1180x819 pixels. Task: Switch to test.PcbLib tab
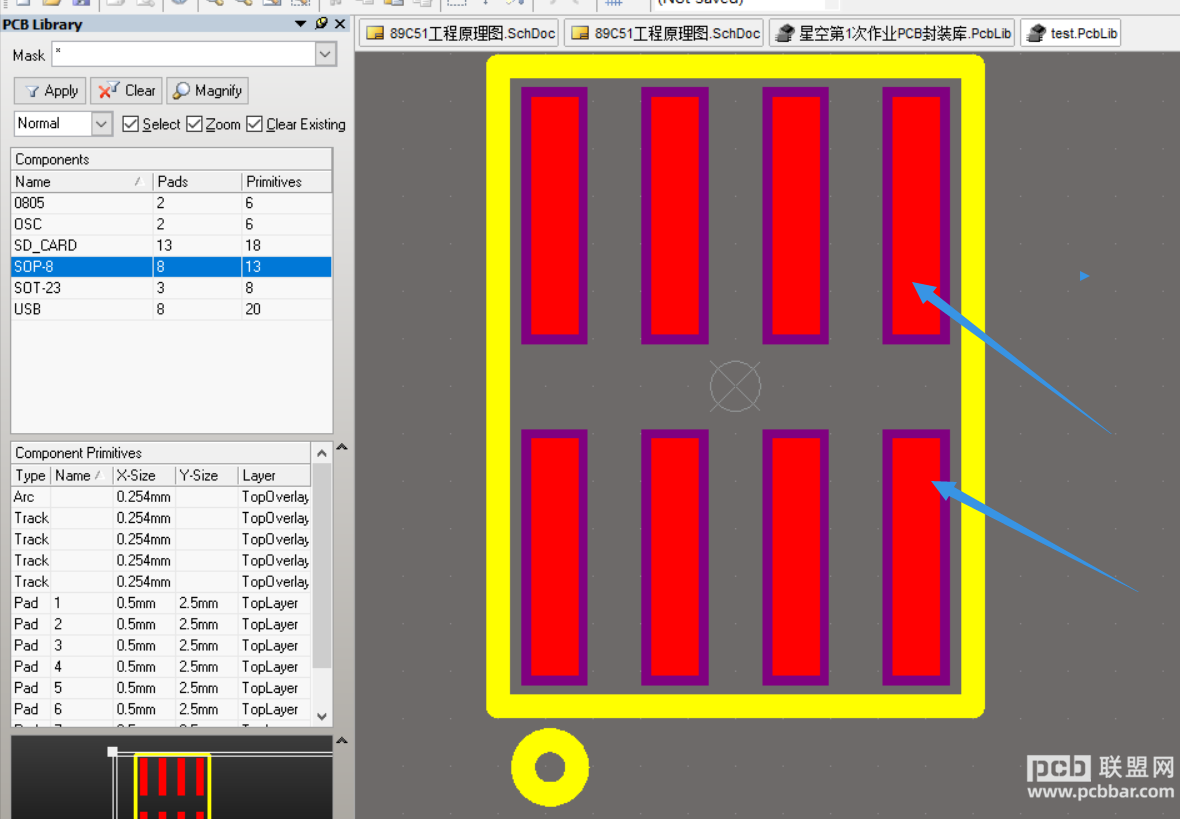pyautogui.click(x=1071, y=33)
